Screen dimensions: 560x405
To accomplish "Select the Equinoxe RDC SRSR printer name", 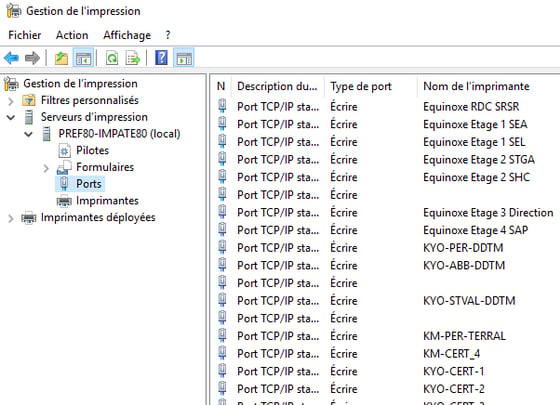I will pos(471,106).
